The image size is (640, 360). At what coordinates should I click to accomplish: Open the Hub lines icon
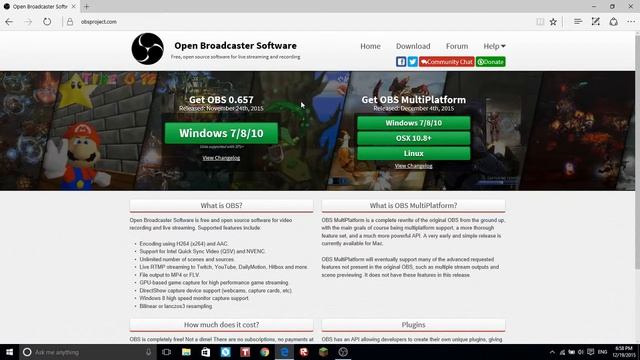(578, 22)
